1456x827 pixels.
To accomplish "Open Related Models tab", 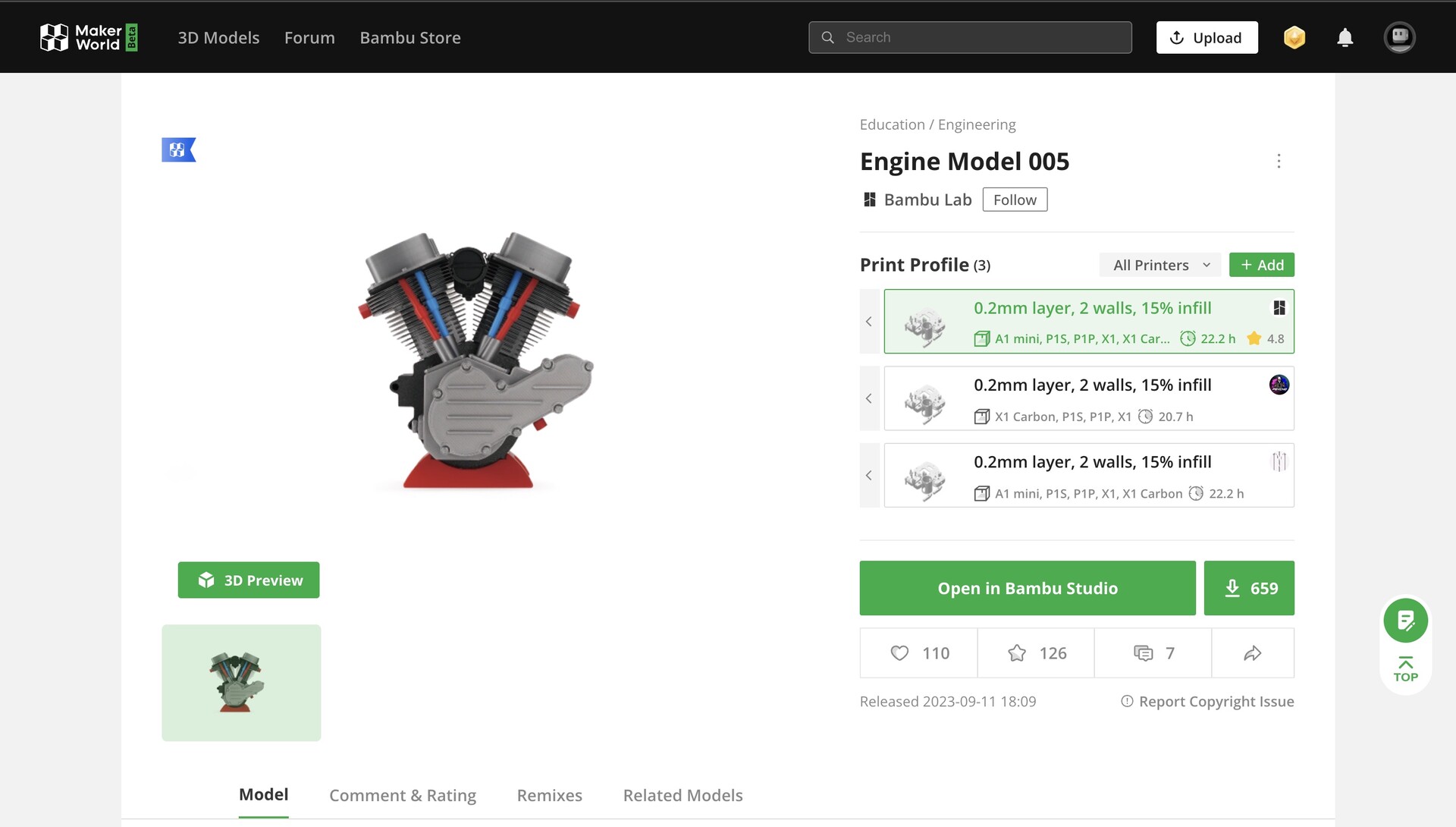I will click(682, 795).
